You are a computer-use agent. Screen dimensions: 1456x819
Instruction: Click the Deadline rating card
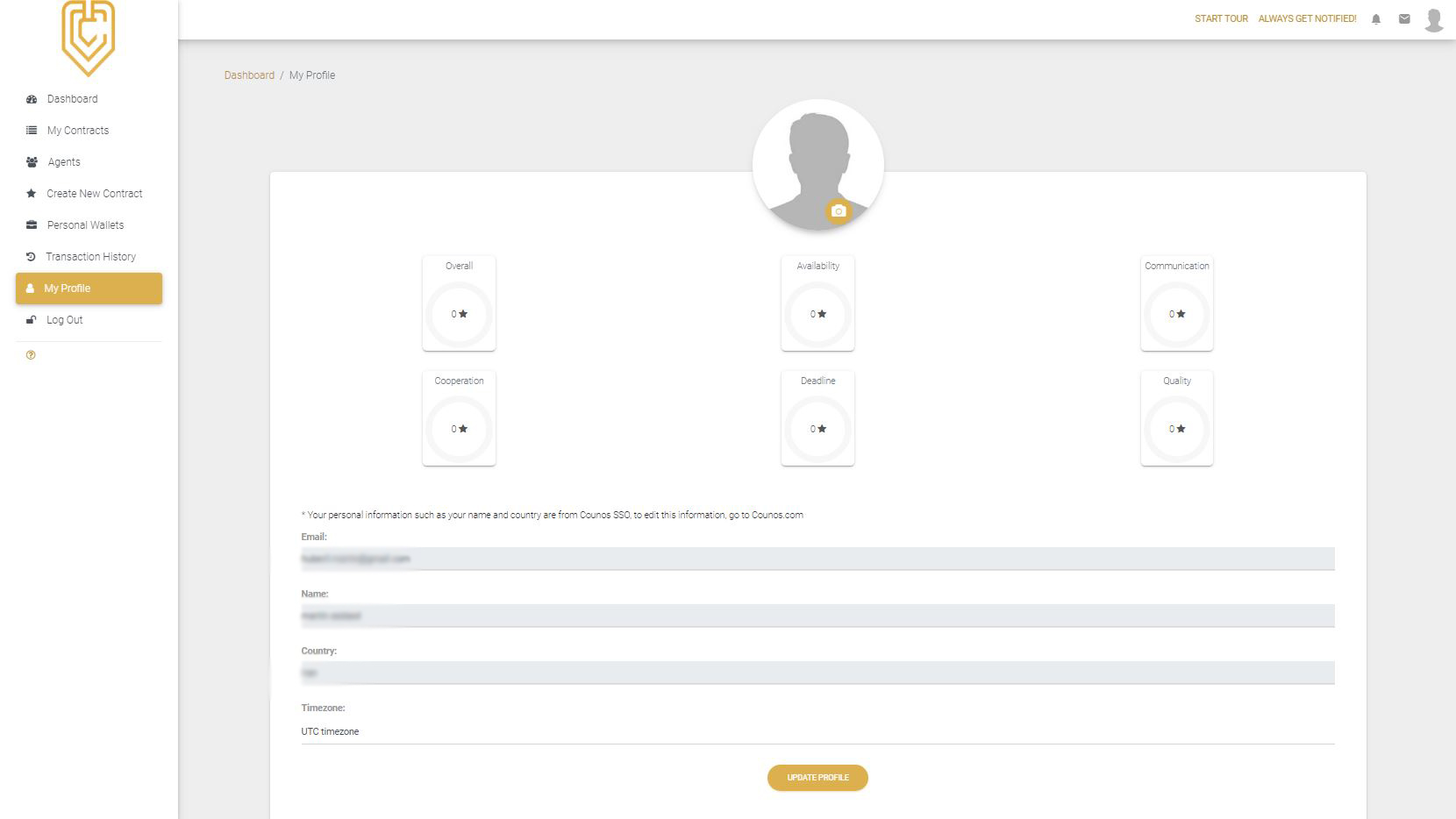[817, 418]
